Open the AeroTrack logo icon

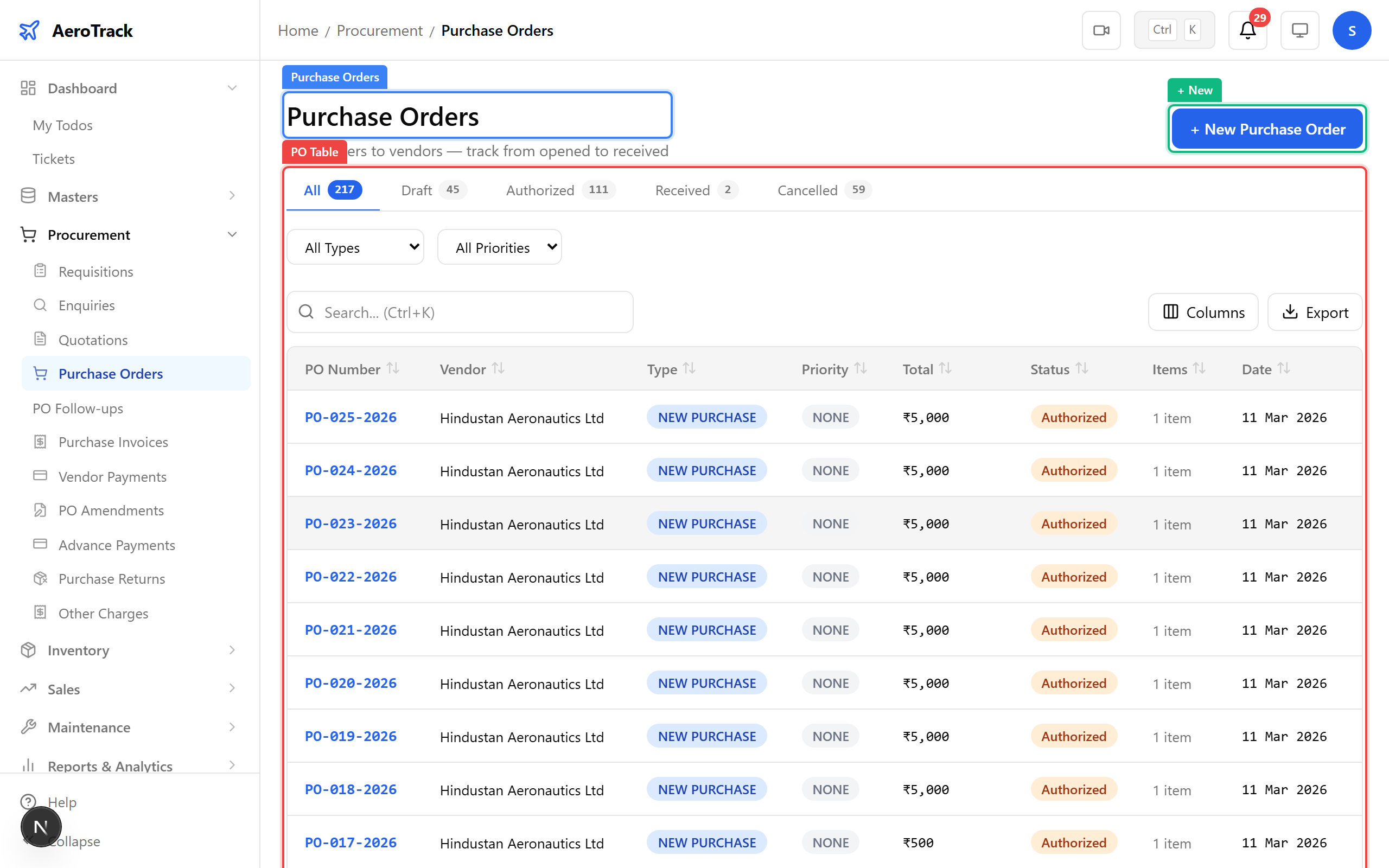pos(29,30)
